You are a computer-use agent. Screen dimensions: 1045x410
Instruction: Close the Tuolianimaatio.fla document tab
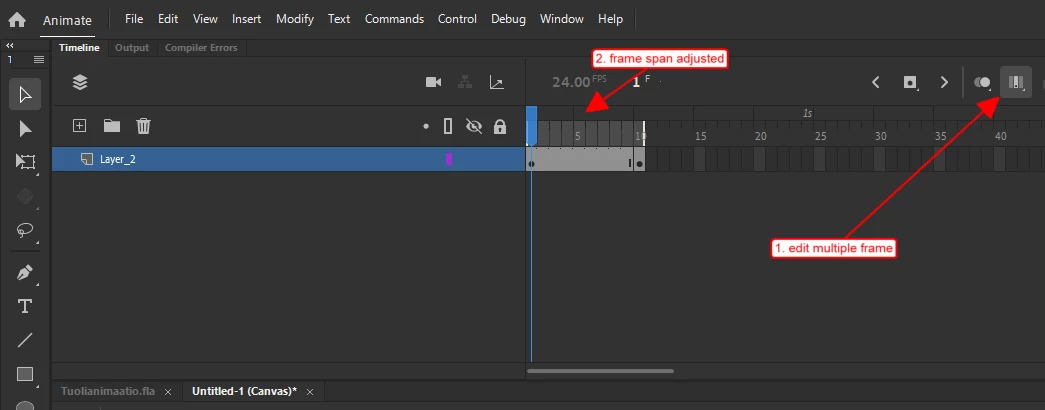[168, 392]
